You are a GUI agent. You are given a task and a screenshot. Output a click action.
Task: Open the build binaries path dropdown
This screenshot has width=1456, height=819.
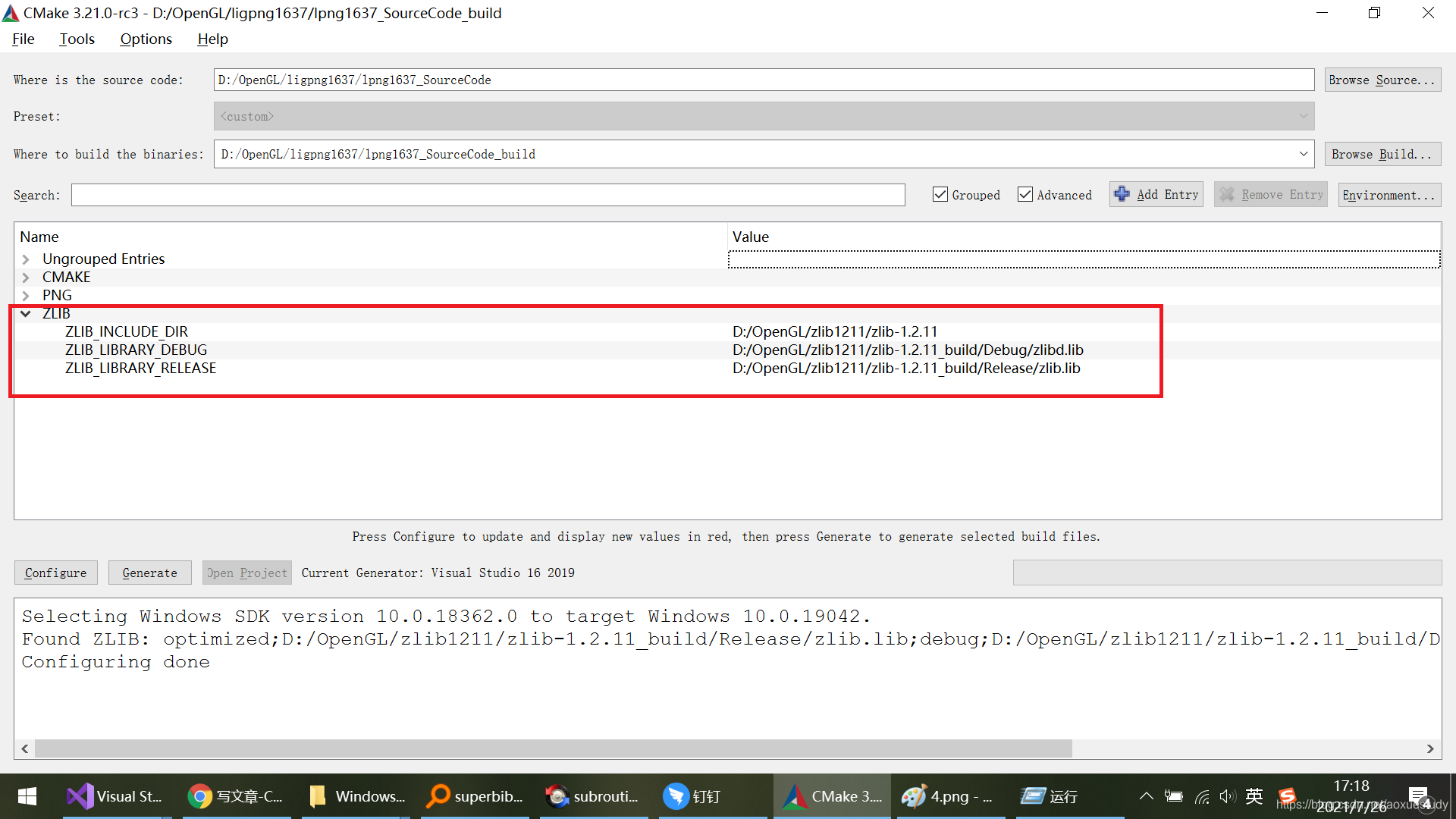pyautogui.click(x=1303, y=154)
